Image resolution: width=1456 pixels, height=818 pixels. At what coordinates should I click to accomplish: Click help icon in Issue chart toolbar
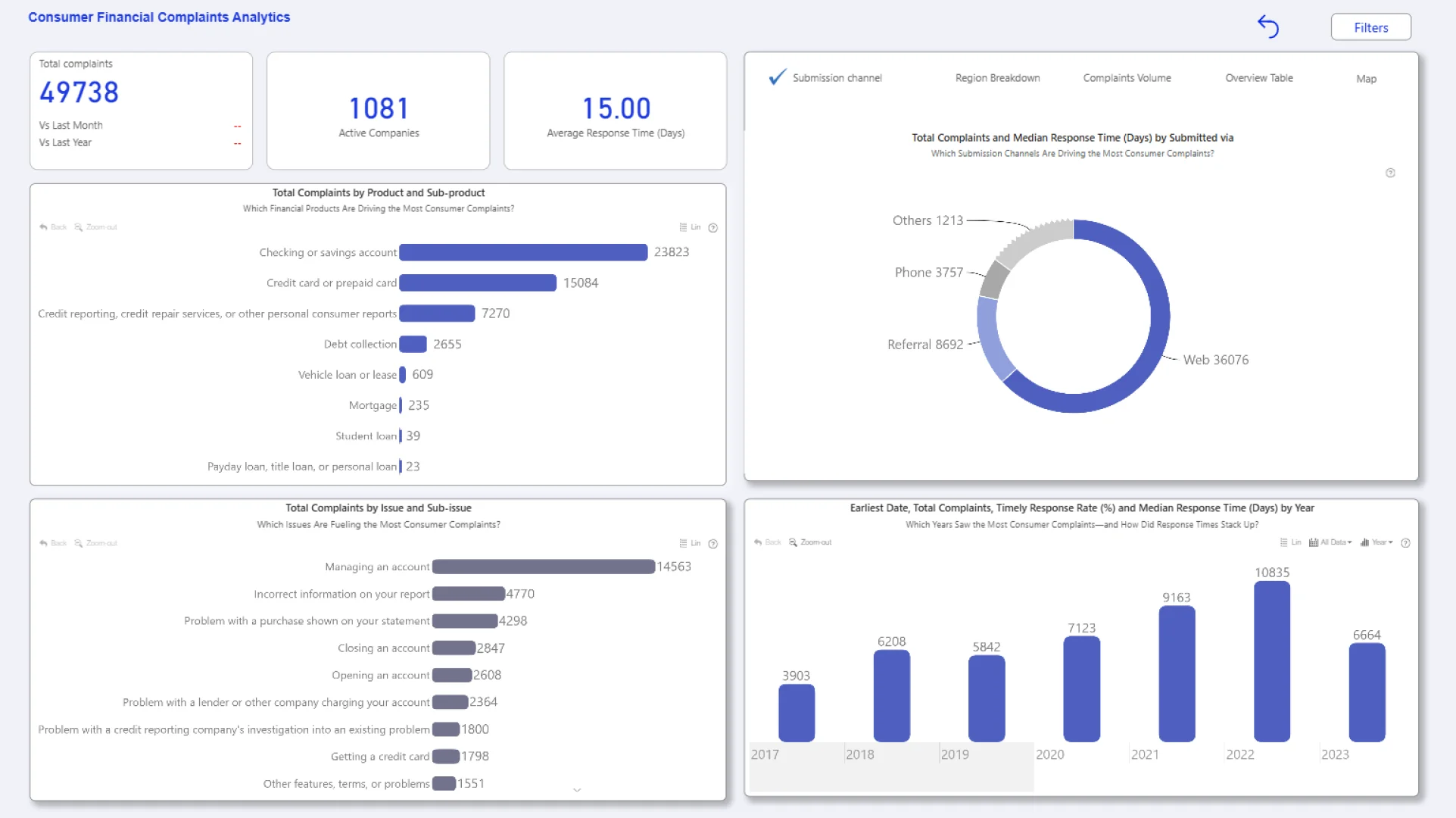pyautogui.click(x=712, y=544)
